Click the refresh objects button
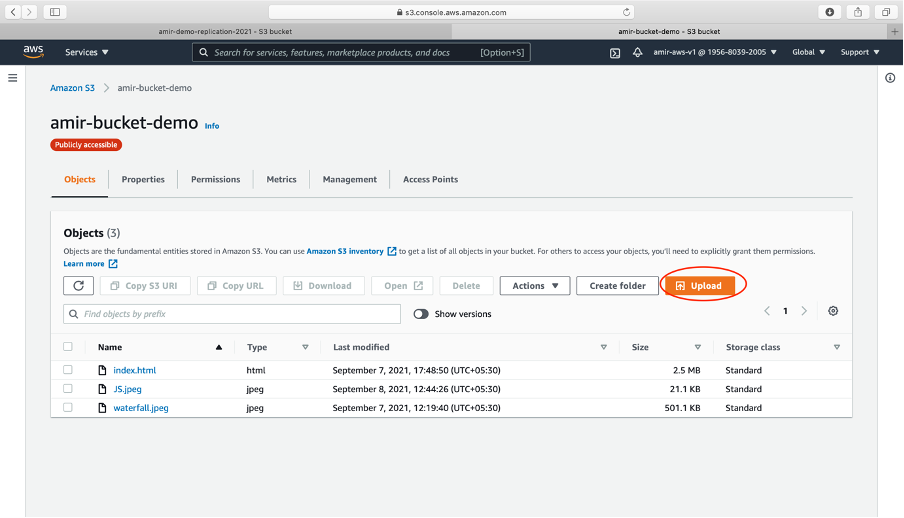Image resolution: width=904 pixels, height=518 pixels. (78, 286)
